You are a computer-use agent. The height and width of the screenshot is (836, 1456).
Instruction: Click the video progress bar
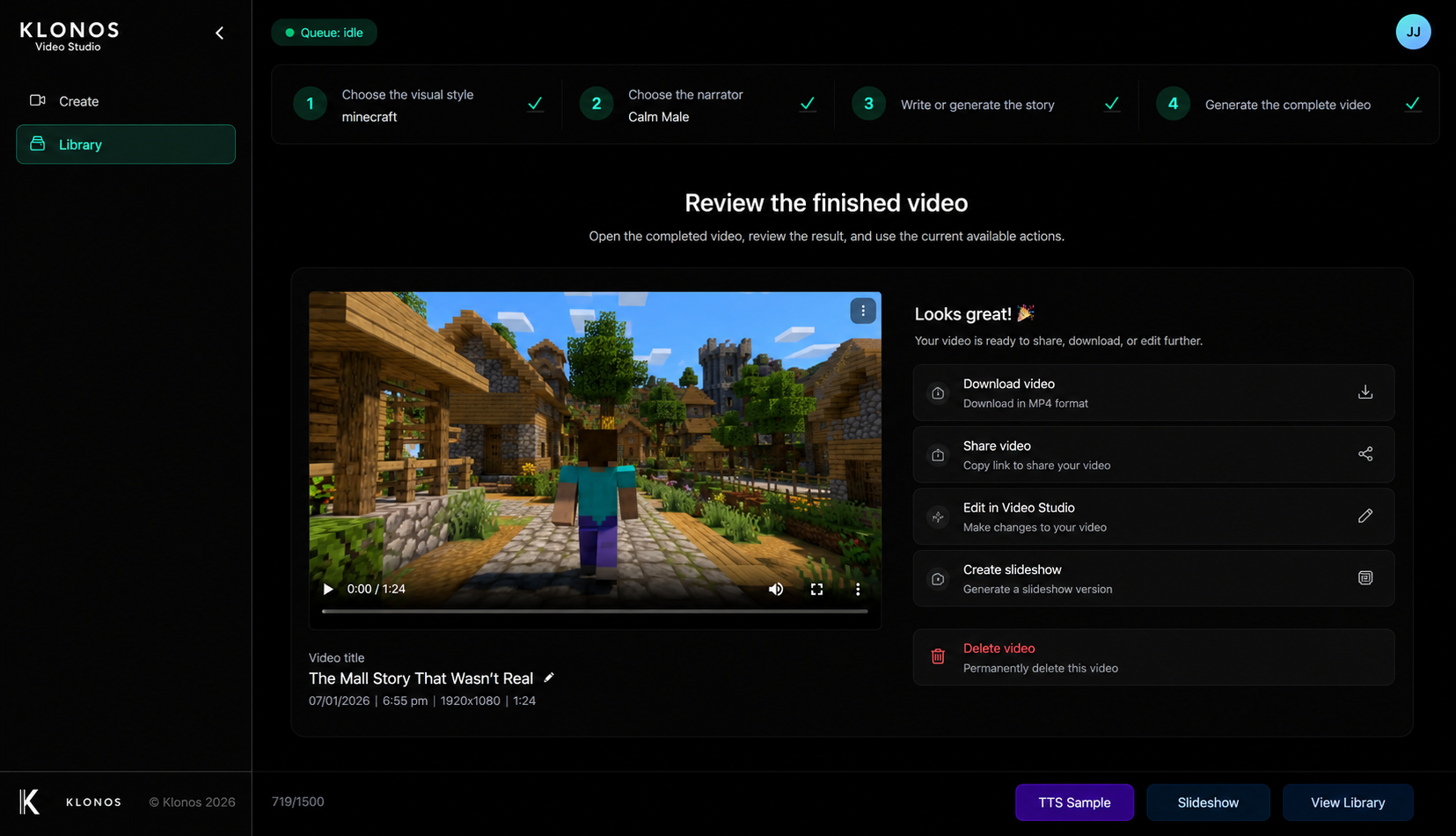(595, 611)
